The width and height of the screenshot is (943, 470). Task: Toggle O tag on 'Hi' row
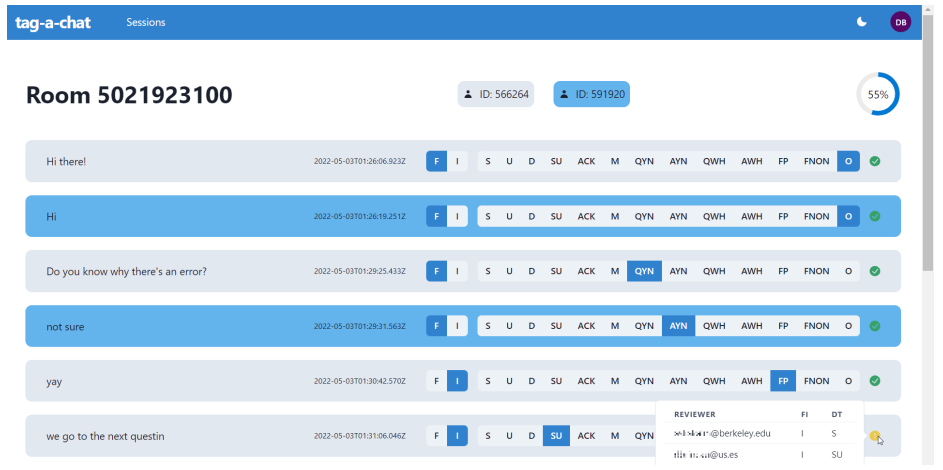coord(848,216)
